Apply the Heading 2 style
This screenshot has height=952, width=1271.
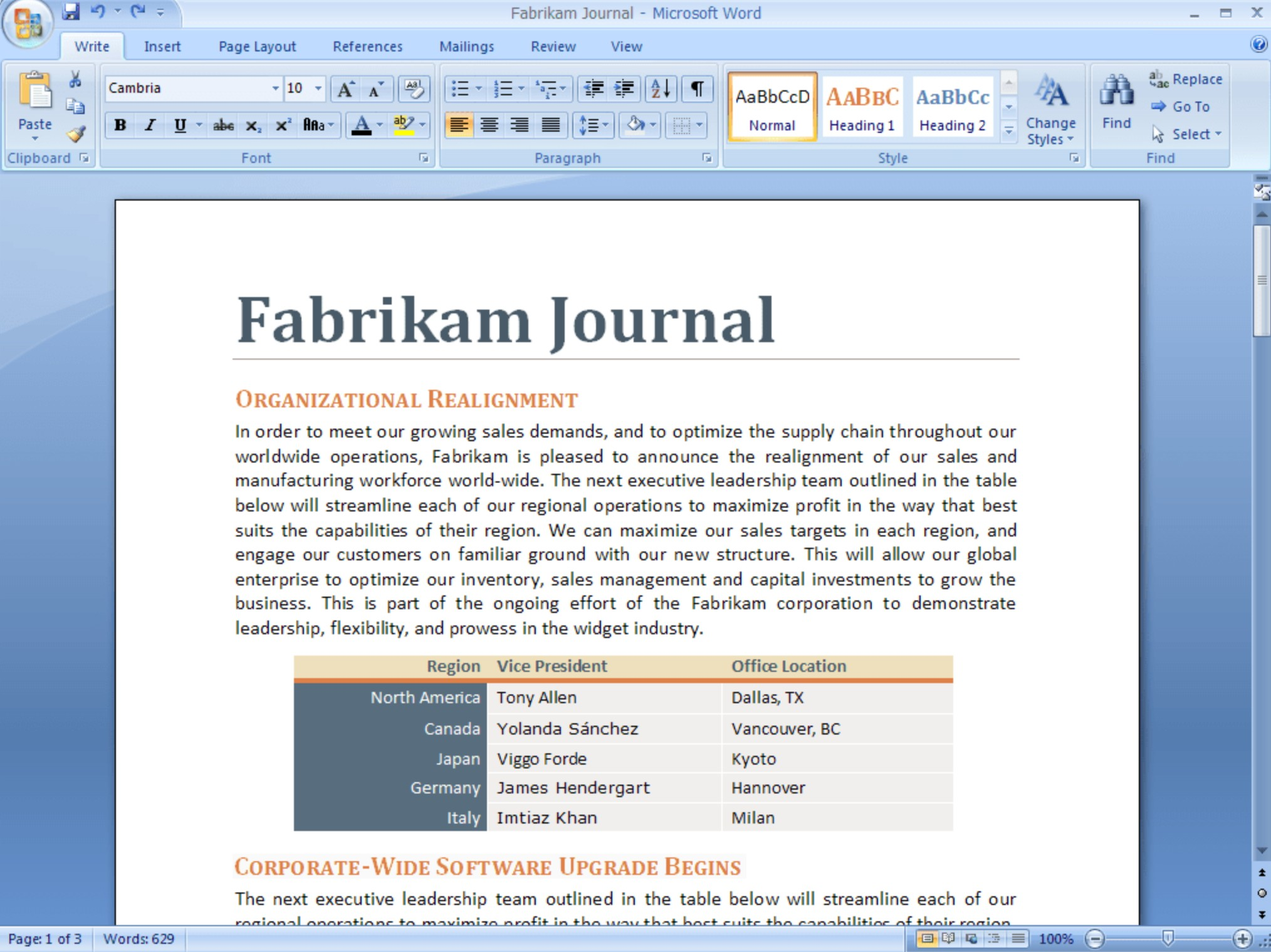click(x=953, y=107)
